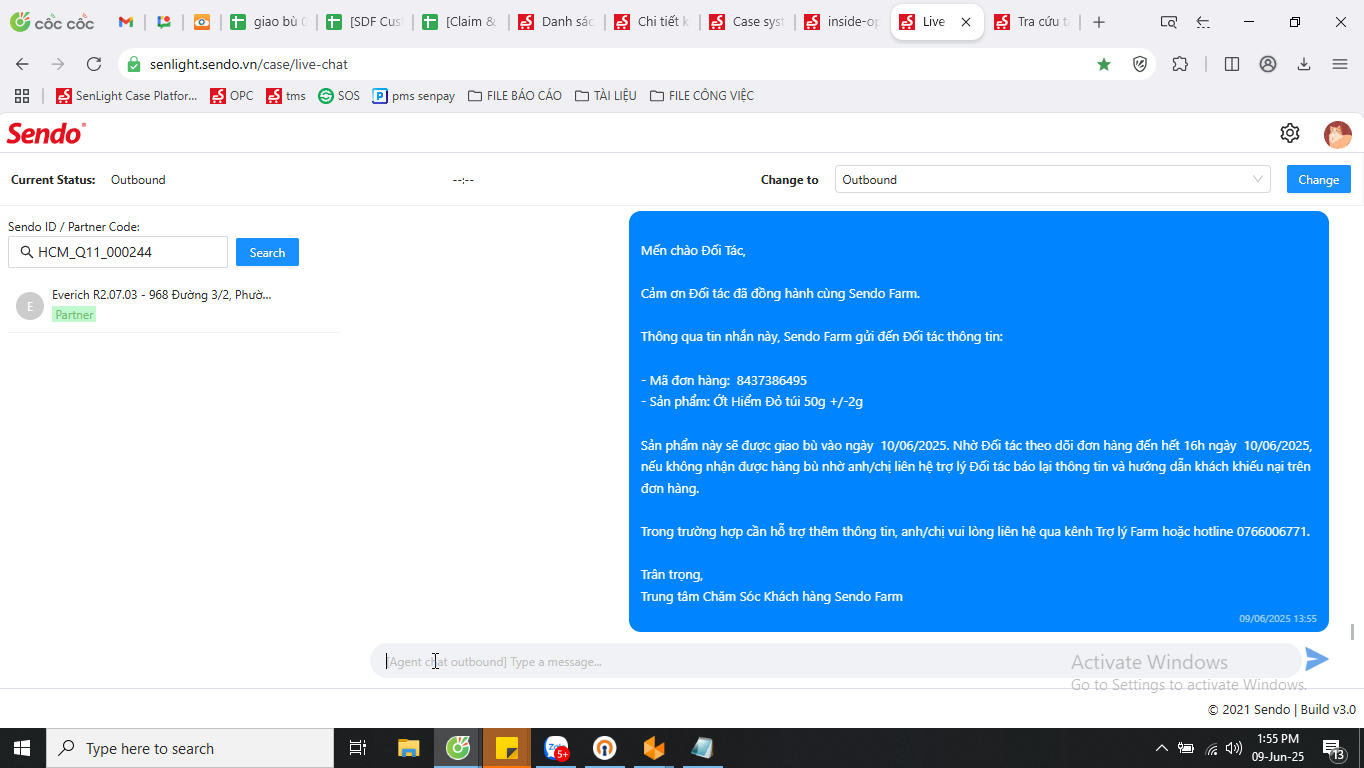This screenshot has height=768, width=1364.
Task: Open the user avatar menu
Action: coord(1337,134)
